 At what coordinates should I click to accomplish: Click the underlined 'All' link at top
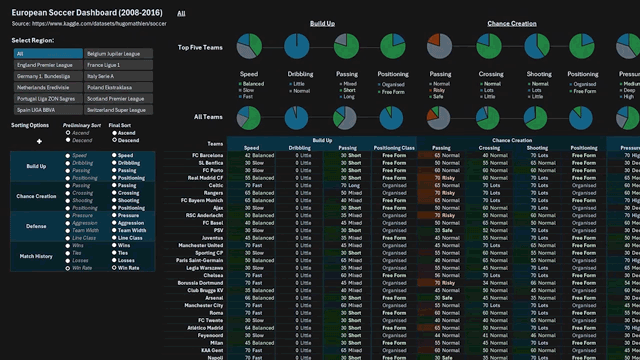[181, 13]
